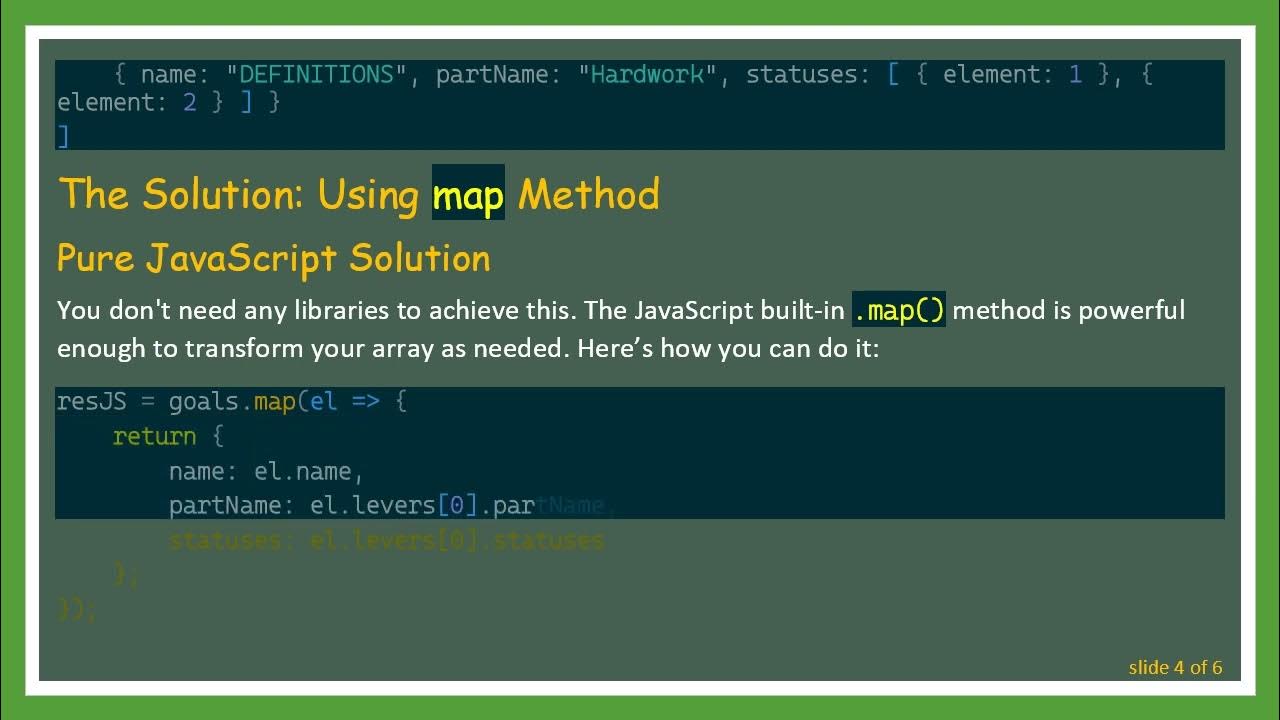Click the "[0]" index in partName line

point(457,505)
